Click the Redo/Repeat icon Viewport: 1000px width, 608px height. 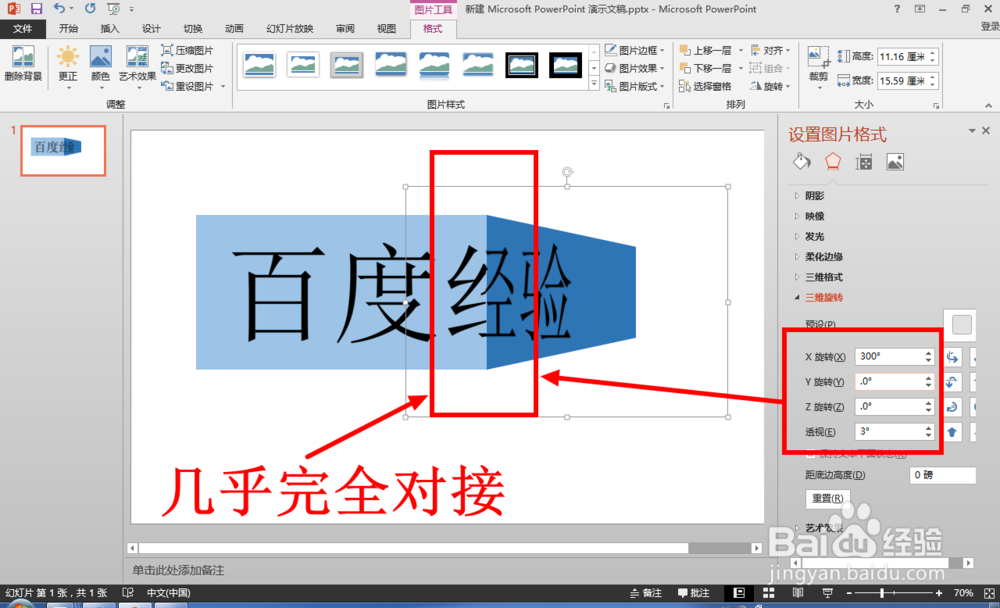pos(90,9)
